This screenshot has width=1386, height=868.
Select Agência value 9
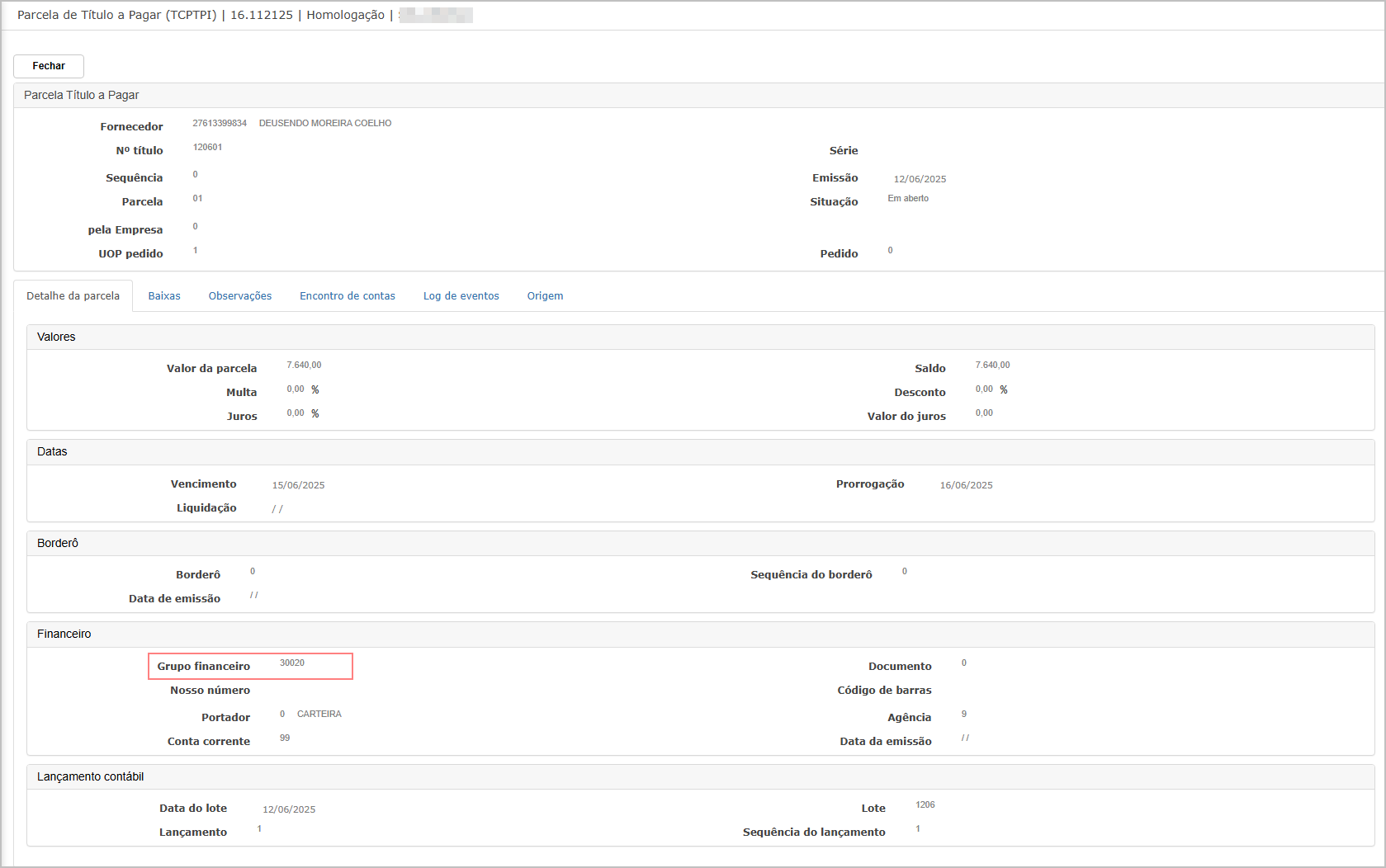tap(964, 714)
